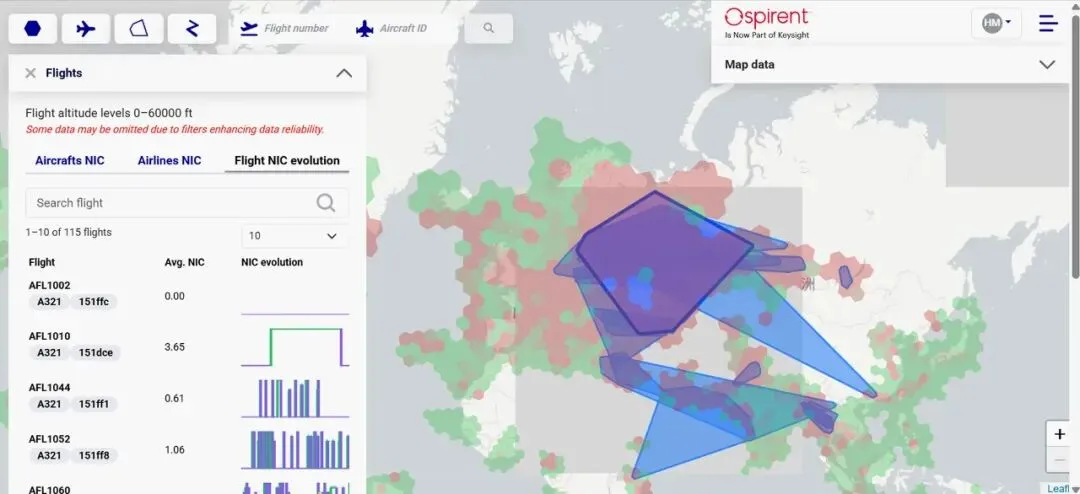
Task: Zoom out on the map
Action: tap(1059, 460)
